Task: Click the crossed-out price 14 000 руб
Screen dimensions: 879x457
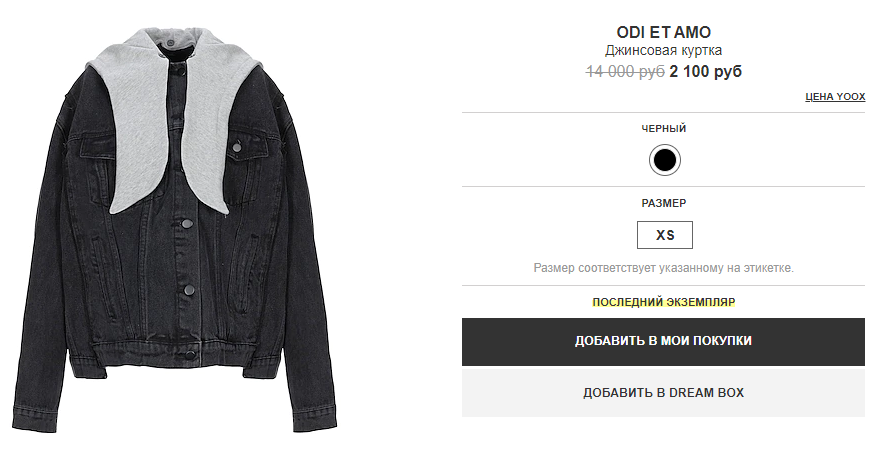Action: (625, 72)
